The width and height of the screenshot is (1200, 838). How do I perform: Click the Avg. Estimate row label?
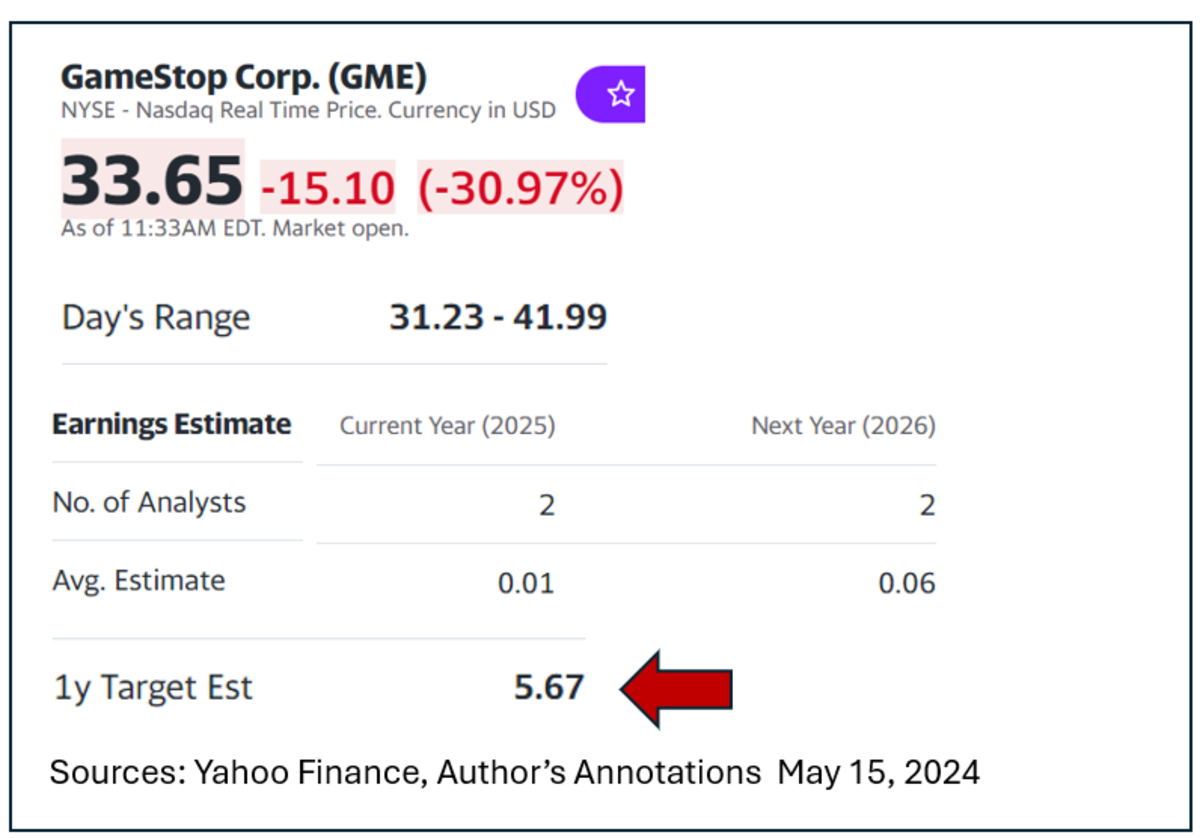pyautogui.click(x=139, y=580)
